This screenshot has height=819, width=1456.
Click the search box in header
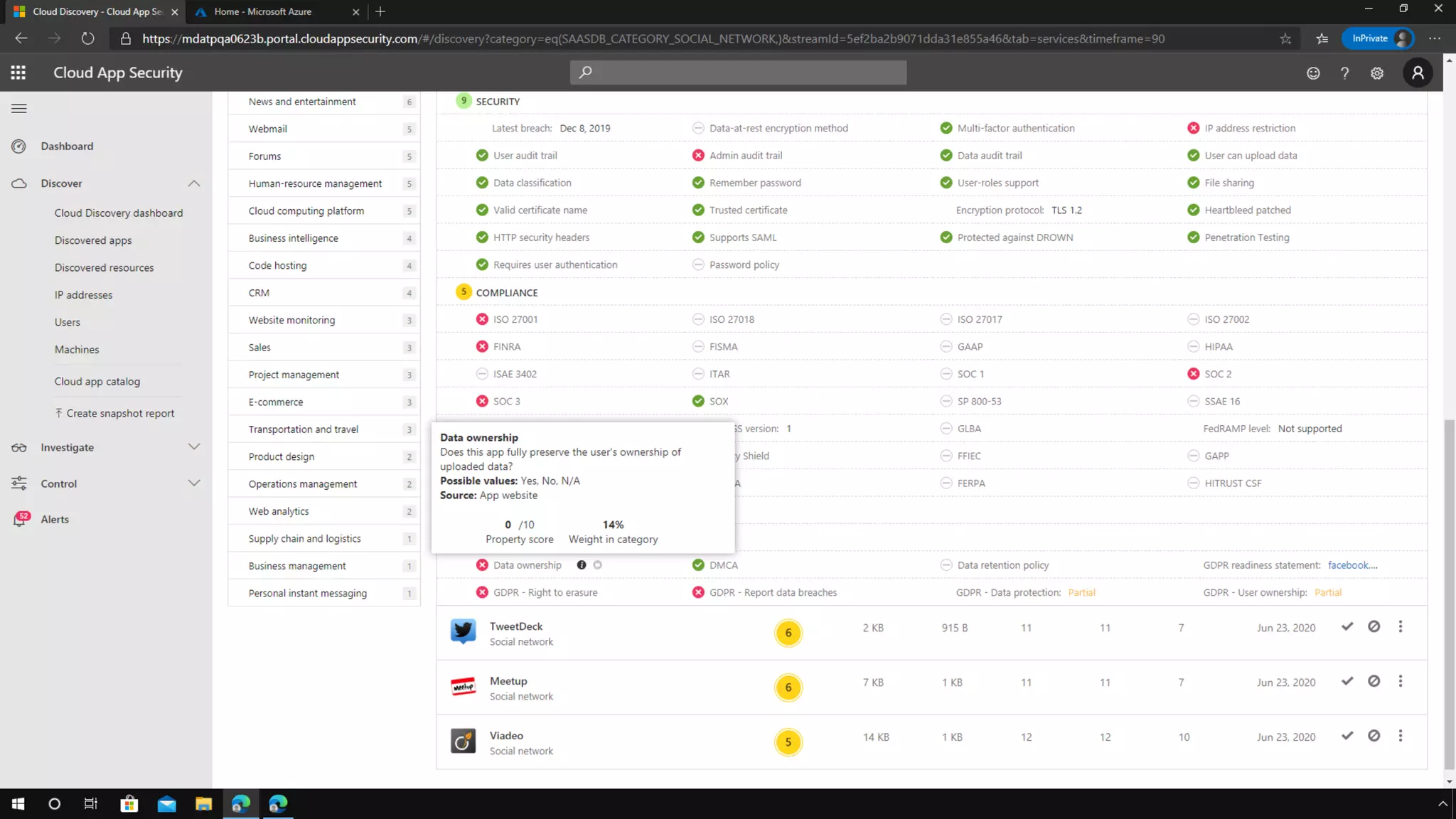point(738,73)
